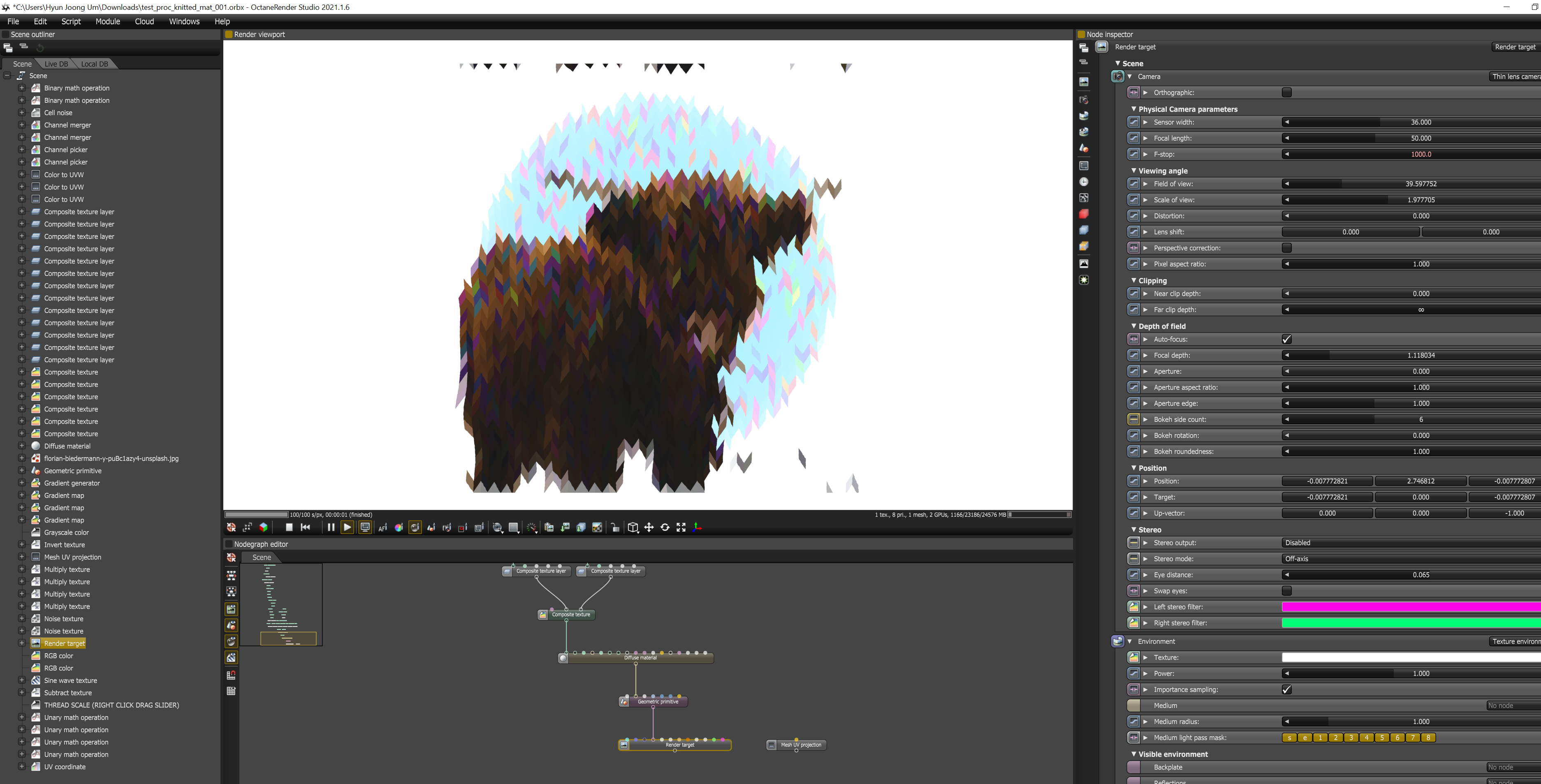Restart the render with the rewind icon
Viewport: 1541px width, 784px height.
pyautogui.click(x=306, y=527)
